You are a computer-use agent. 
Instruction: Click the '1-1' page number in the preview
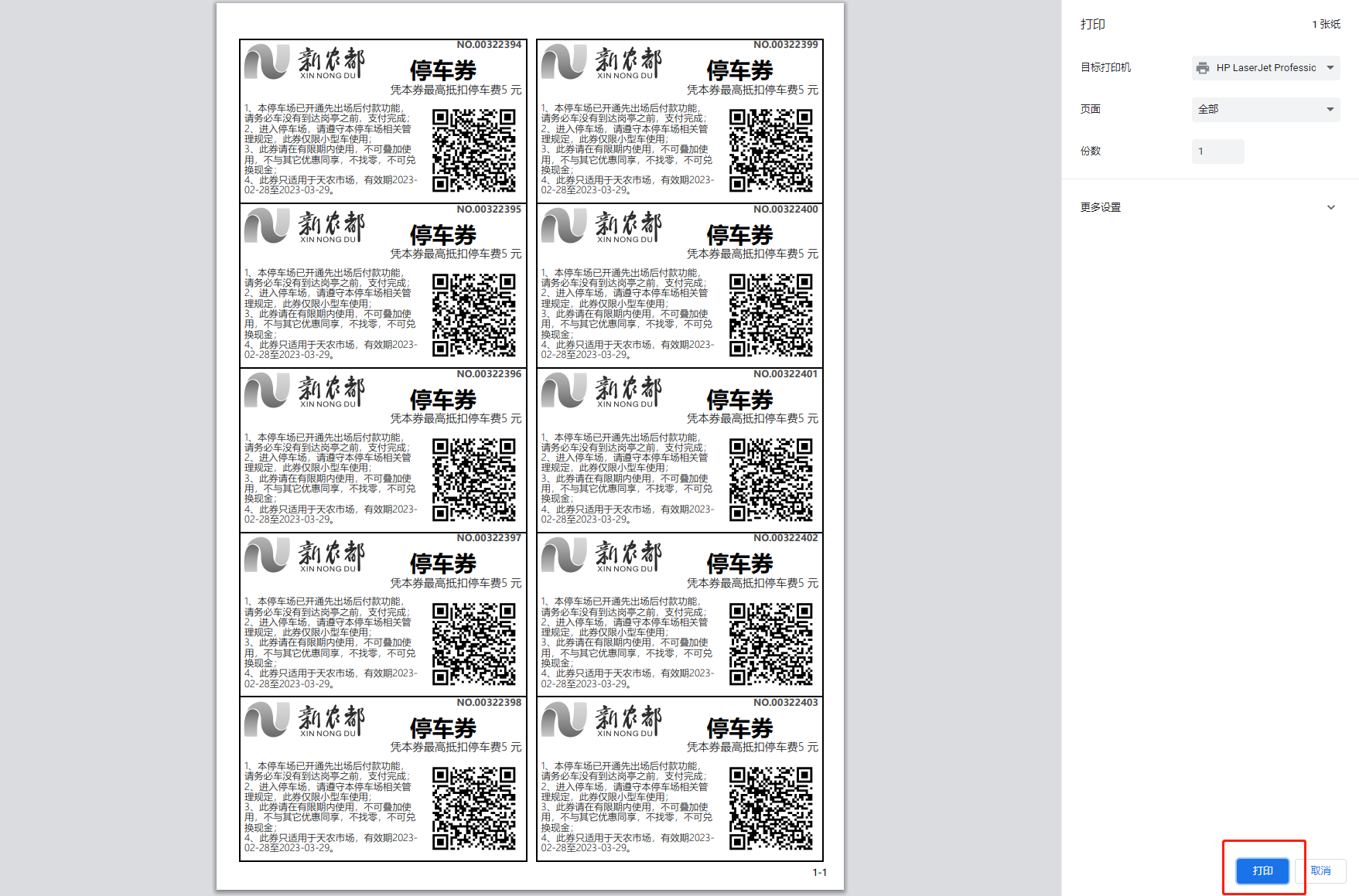pos(819,873)
